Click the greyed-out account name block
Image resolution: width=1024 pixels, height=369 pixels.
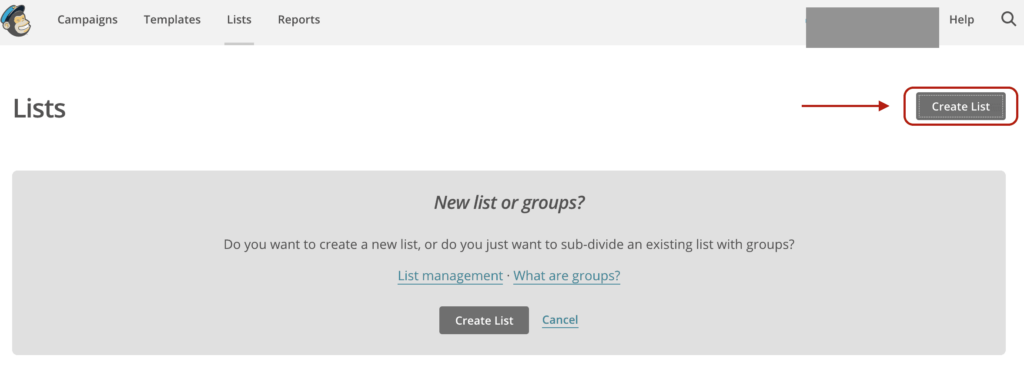click(x=872, y=27)
